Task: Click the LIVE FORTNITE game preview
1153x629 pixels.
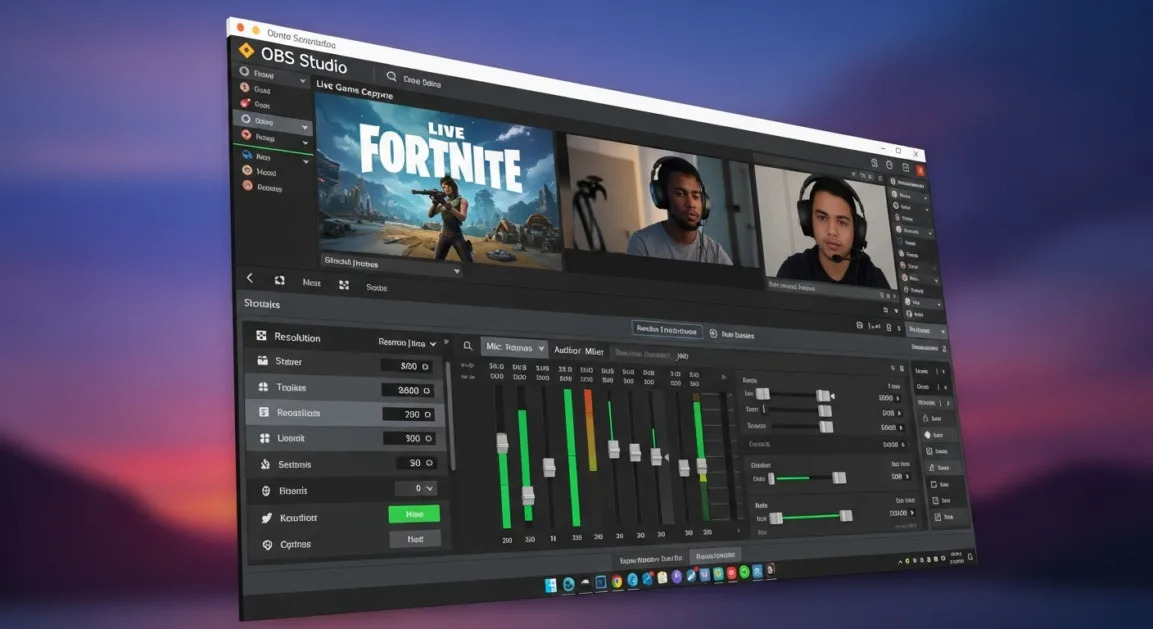Action: pyautogui.click(x=437, y=180)
